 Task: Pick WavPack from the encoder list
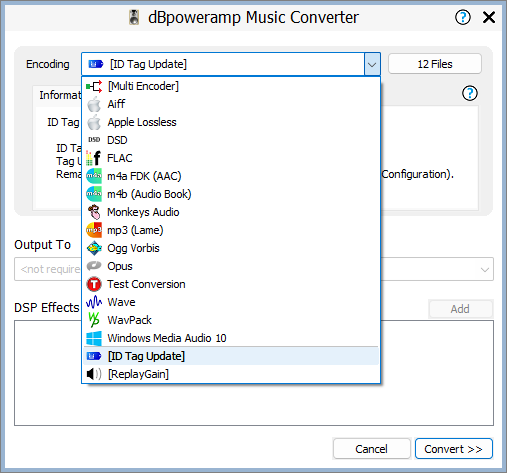click(x=231, y=320)
